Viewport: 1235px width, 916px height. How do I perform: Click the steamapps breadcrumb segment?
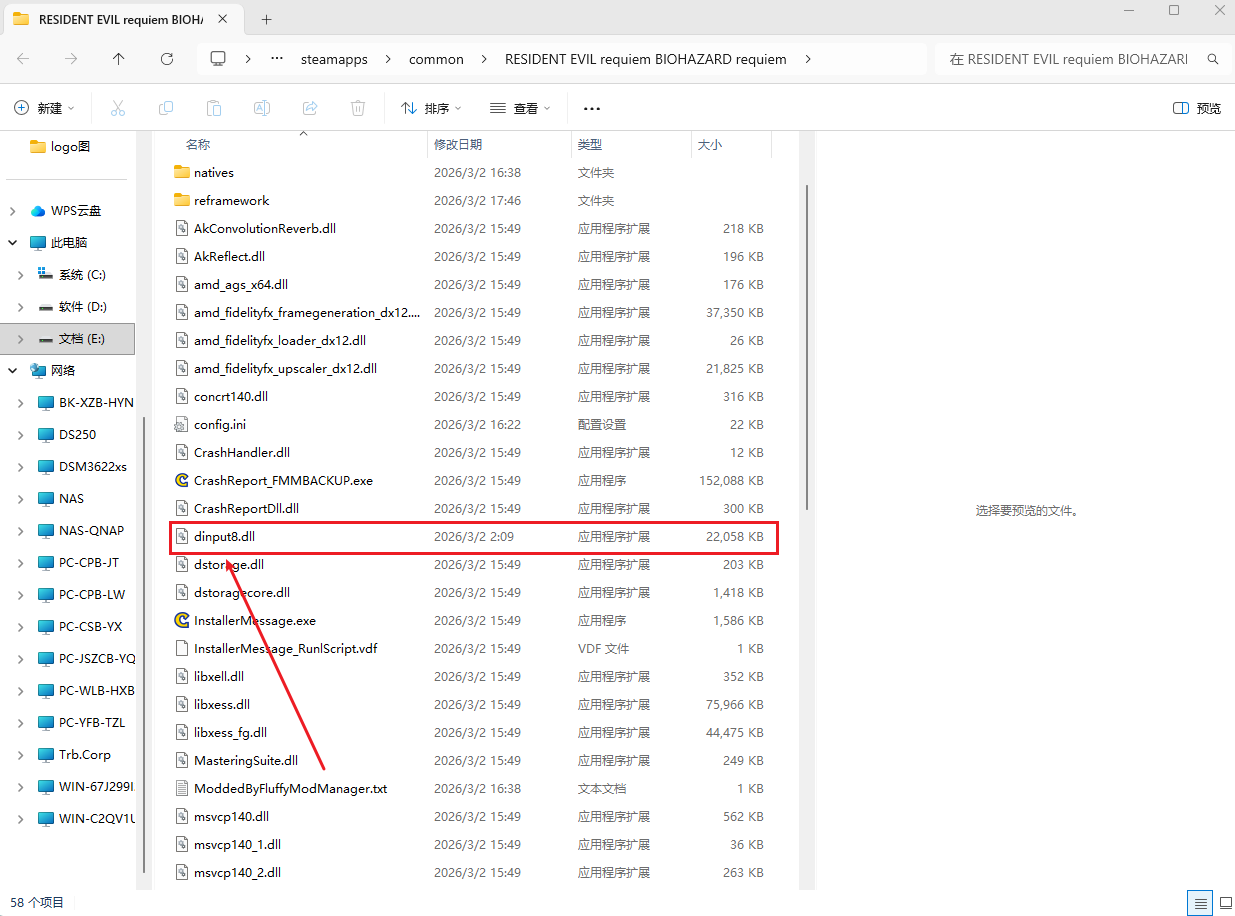click(334, 59)
